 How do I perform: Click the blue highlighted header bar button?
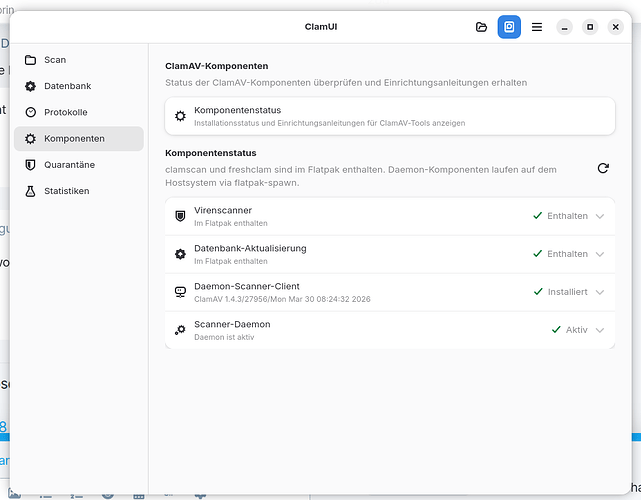(509, 27)
